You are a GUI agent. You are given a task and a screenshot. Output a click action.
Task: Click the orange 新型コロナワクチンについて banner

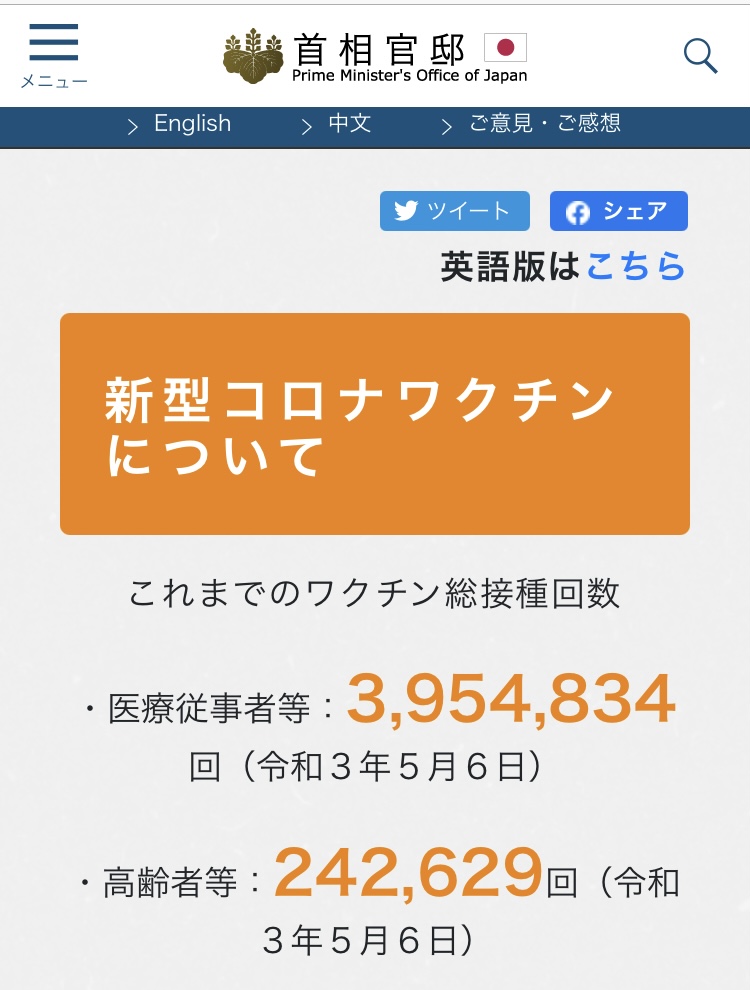(x=375, y=424)
